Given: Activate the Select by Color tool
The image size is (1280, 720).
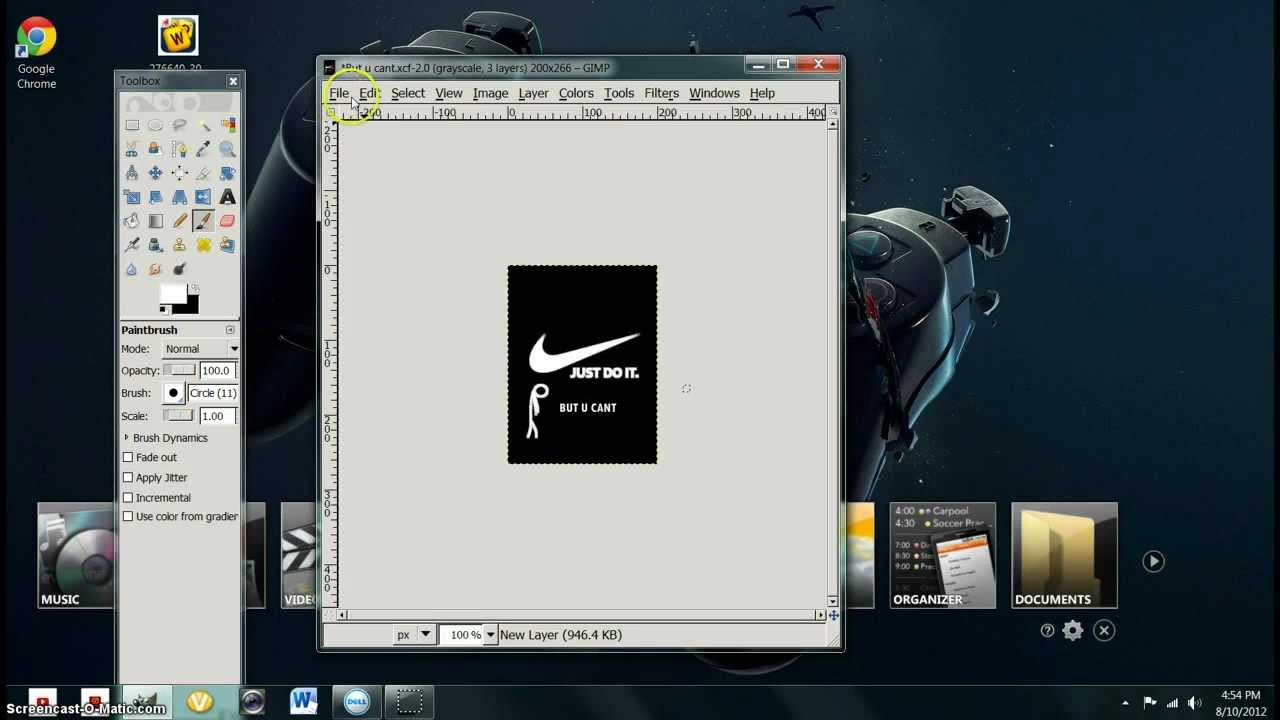Looking at the screenshot, I should tap(227, 125).
